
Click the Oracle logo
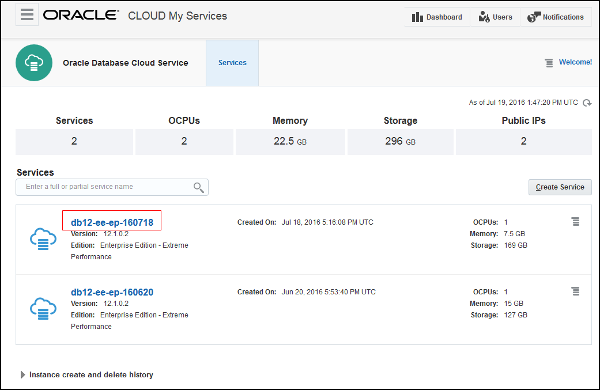click(81, 15)
